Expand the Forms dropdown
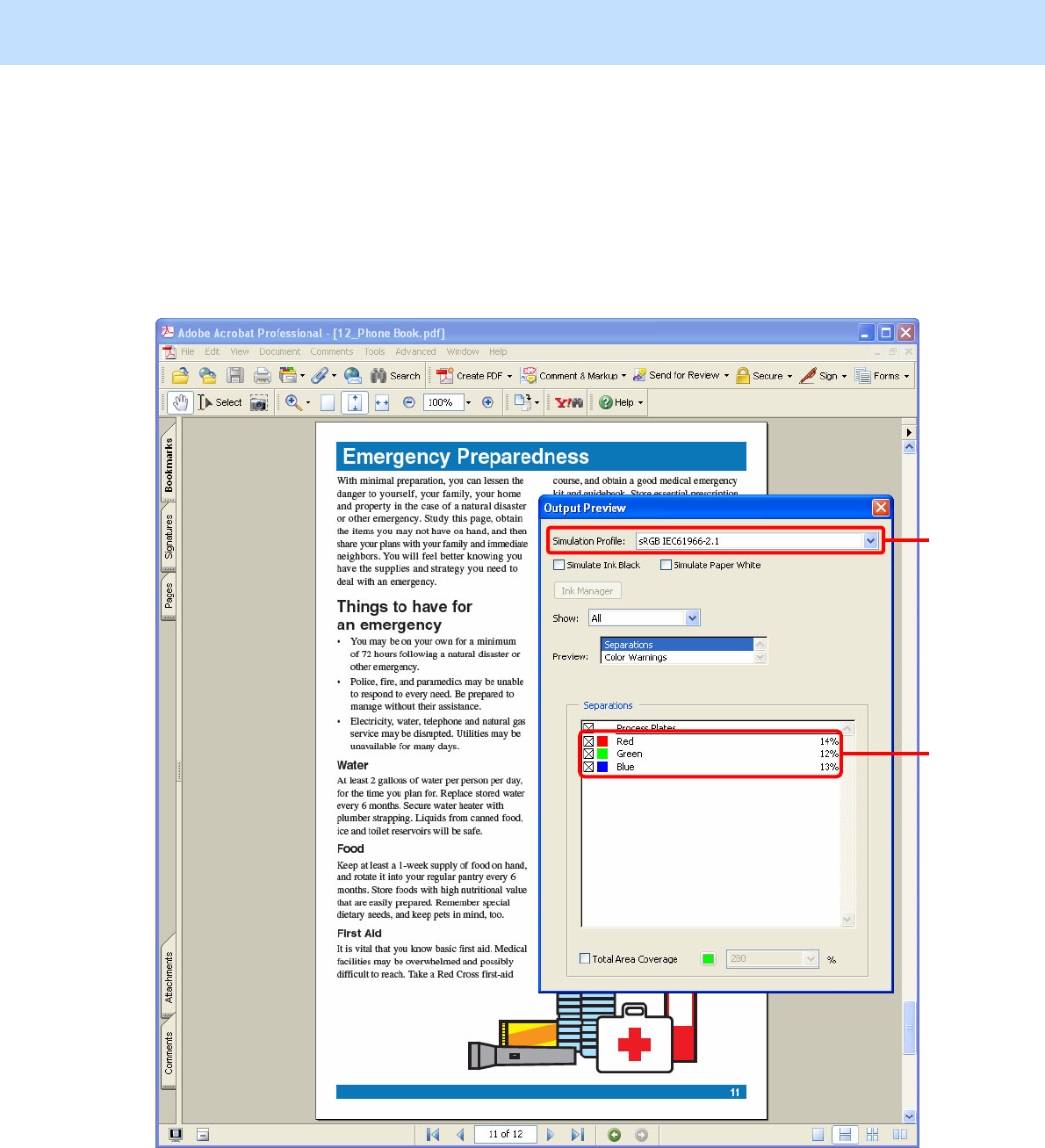The width and height of the screenshot is (1045, 1148). tap(906, 376)
